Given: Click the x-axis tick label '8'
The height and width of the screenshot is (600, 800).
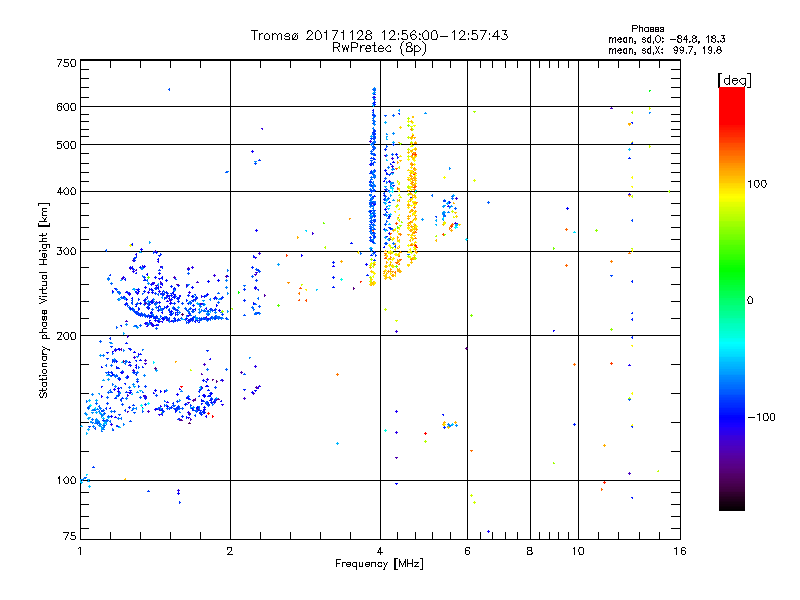Looking at the screenshot, I should 530,551.
